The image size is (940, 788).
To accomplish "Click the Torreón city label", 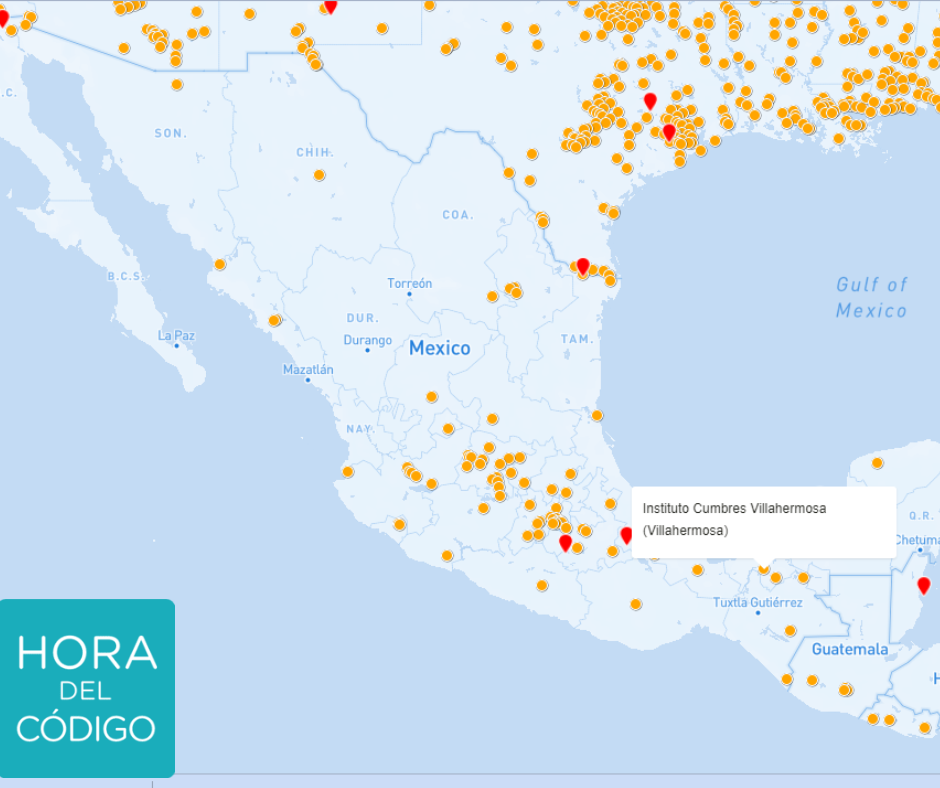I will 409,283.
